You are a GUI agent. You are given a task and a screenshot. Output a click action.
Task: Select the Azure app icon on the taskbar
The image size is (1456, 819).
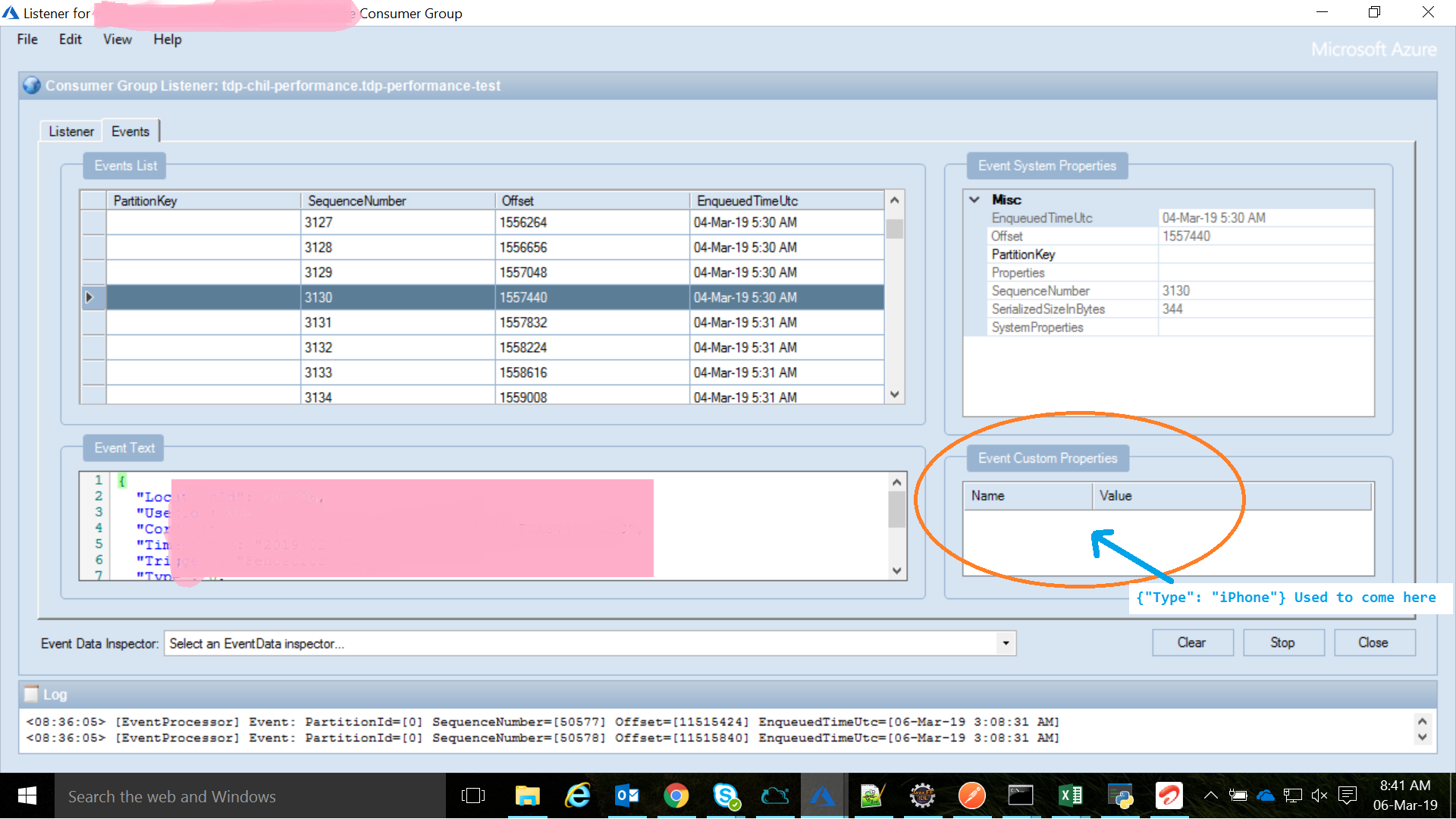point(823,795)
